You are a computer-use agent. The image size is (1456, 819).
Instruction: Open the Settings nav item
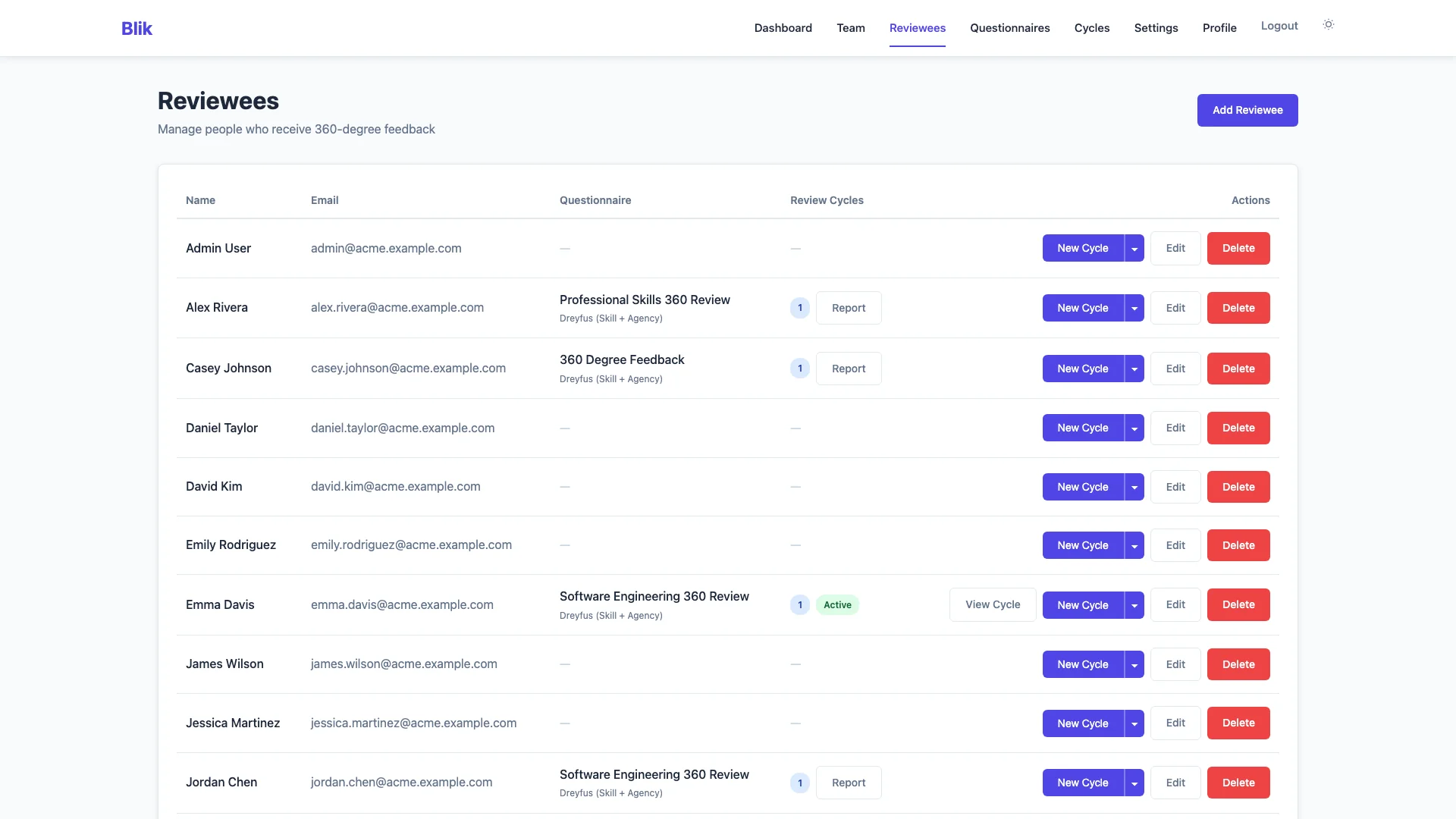(1156, 28)
